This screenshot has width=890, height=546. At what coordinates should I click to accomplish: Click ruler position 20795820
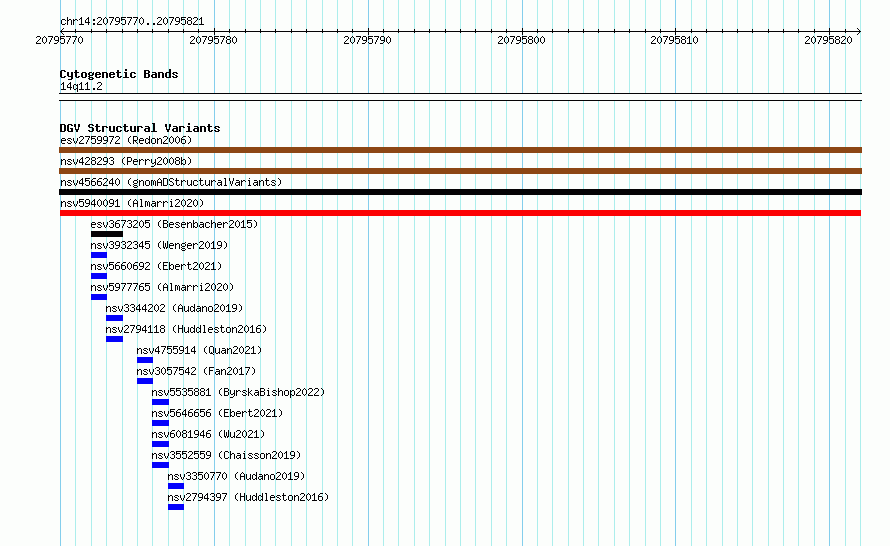pyautogui.click(x=828, y=40)
